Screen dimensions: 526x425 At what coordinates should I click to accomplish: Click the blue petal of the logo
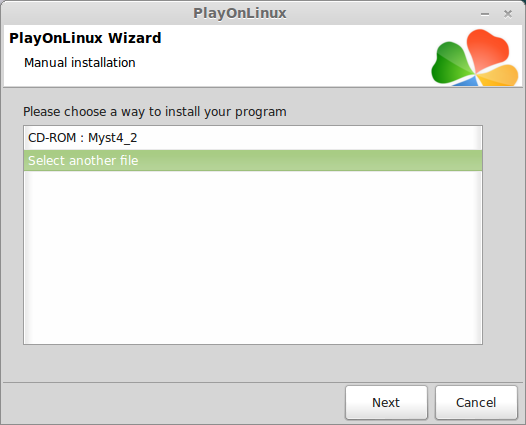[x=466, y=81]
